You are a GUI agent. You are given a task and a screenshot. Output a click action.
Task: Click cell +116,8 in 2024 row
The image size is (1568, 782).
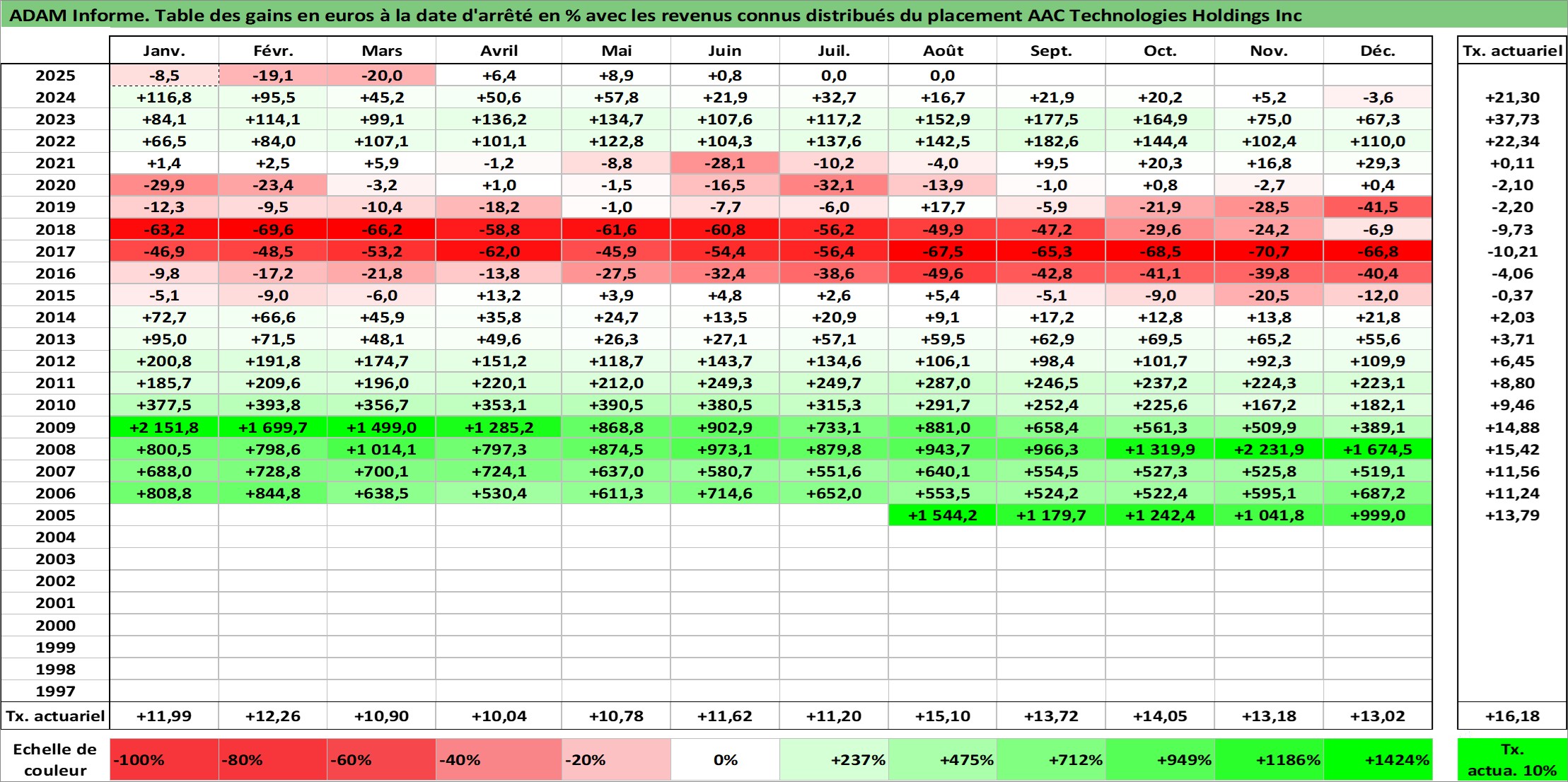click(164, 98)
